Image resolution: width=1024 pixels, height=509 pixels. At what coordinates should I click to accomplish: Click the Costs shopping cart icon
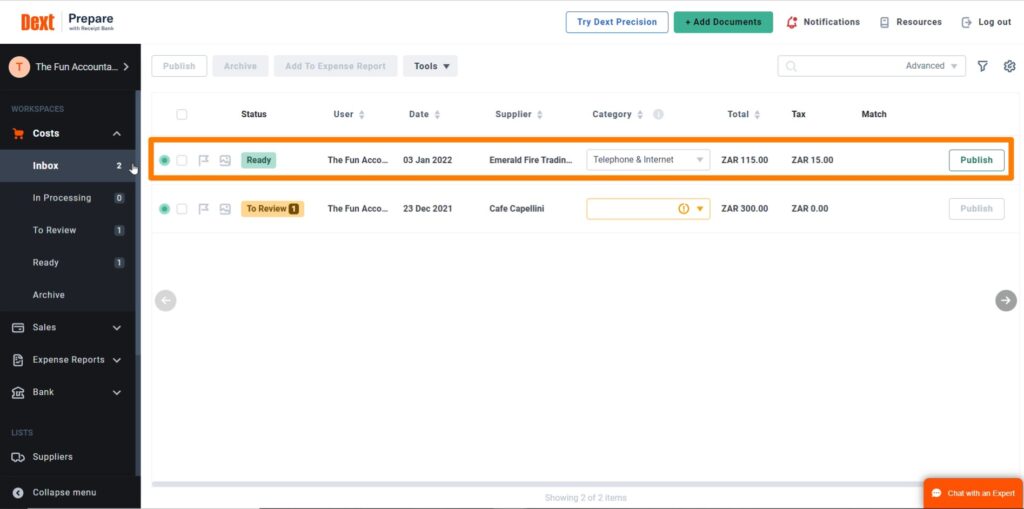click(x=18, y=133)
